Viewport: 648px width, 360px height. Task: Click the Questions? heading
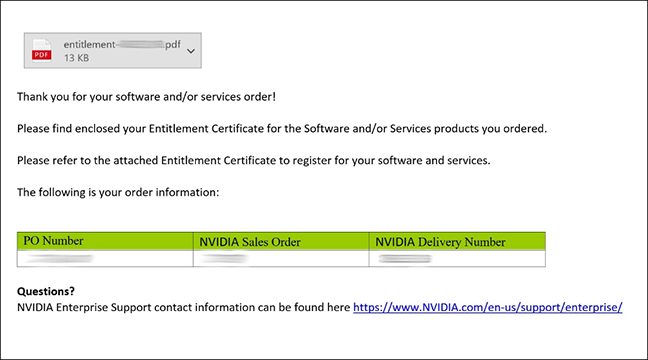point(46,291)
